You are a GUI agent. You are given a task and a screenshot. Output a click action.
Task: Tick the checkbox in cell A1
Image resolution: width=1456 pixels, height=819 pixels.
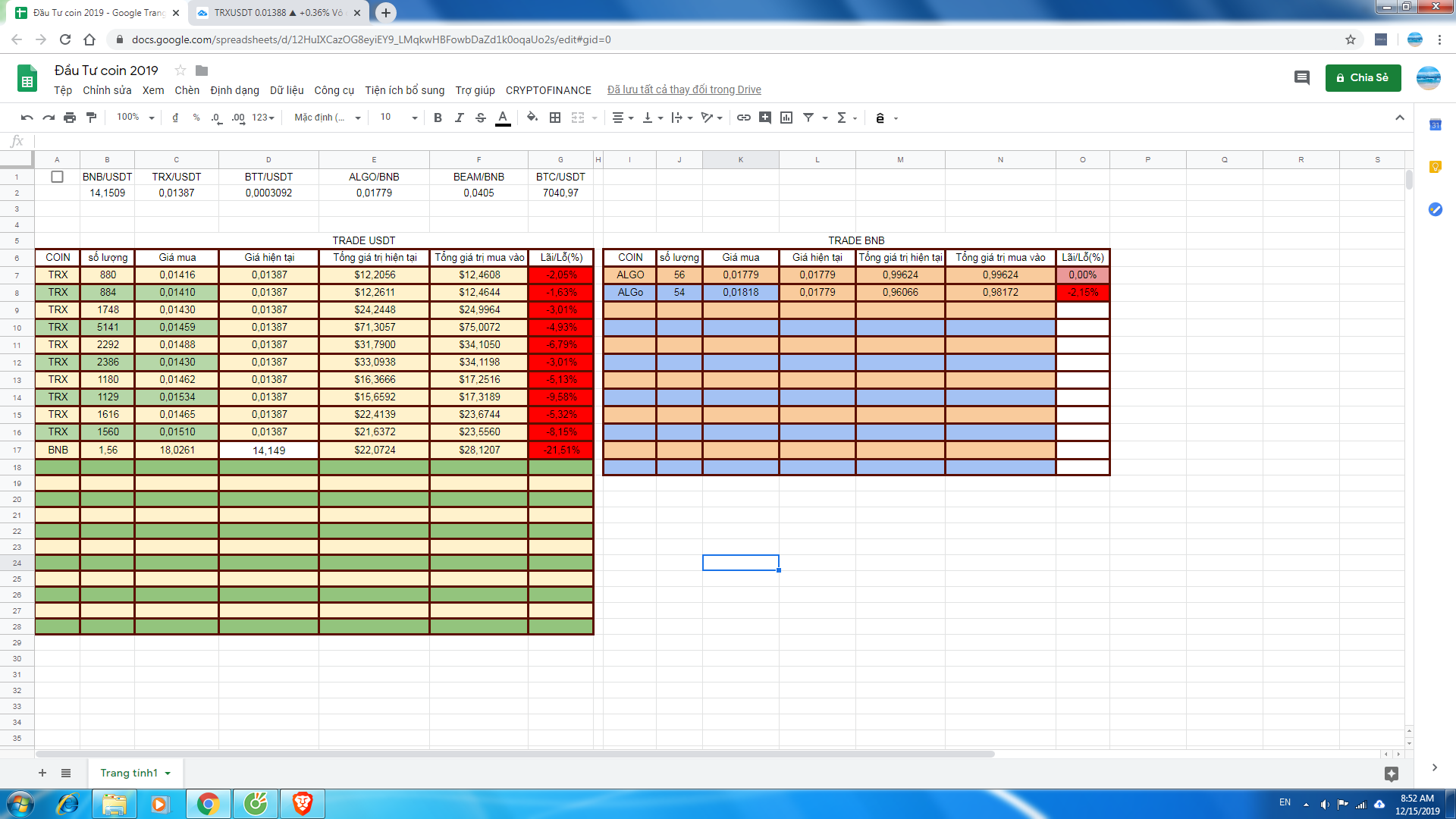pos(57,177)
